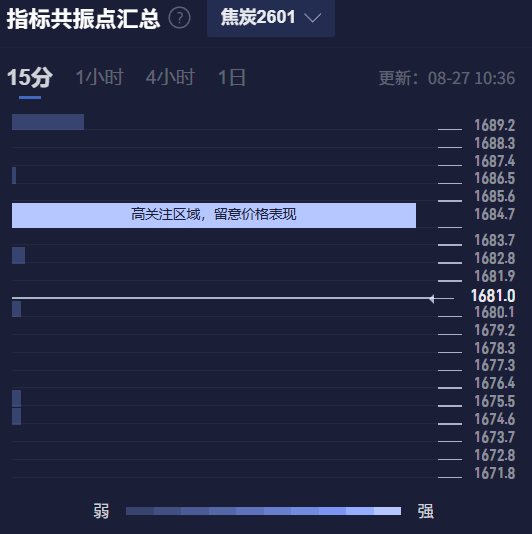Click the small bar at 1686.5 level
Screen dimensions: 532x534
tap(14, 175)
